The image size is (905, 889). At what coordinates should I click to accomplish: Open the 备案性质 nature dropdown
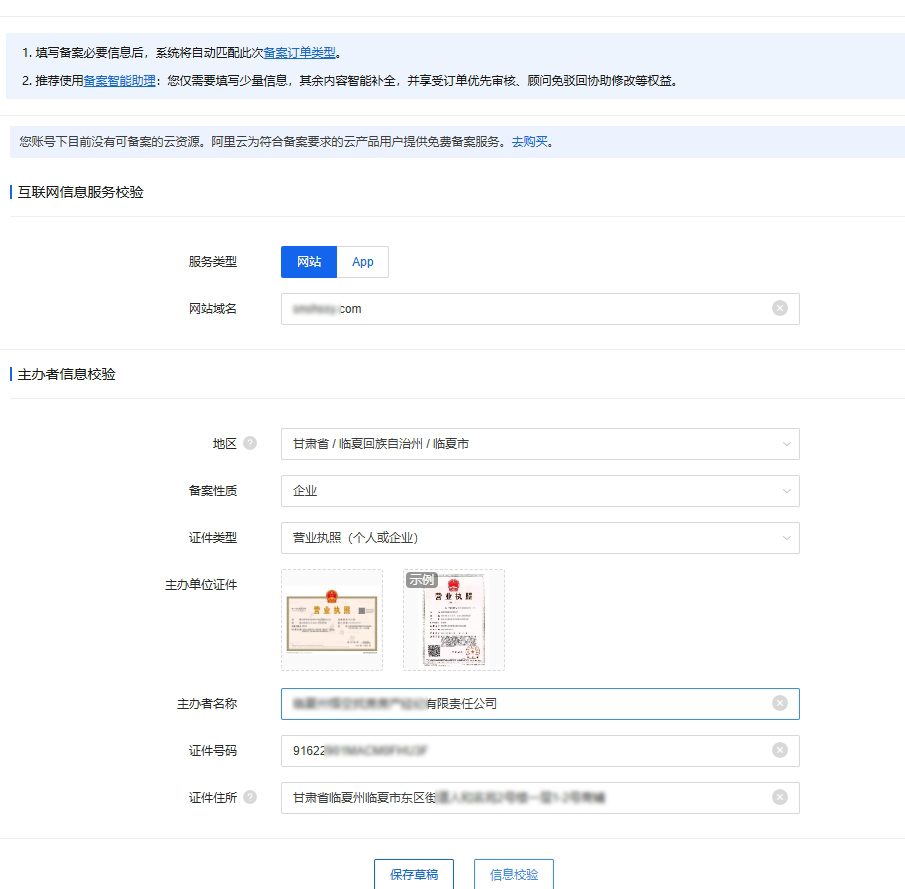540,491
